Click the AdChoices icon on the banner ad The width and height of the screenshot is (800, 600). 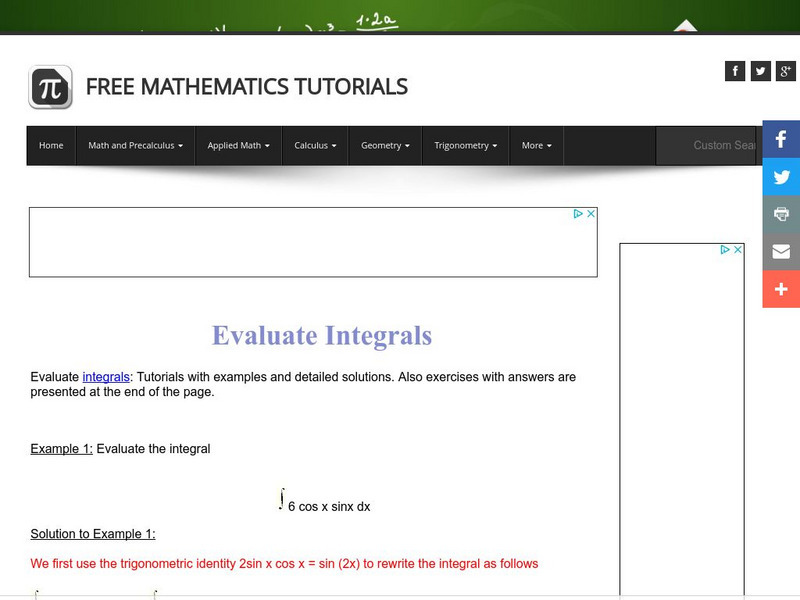[578, 214]
